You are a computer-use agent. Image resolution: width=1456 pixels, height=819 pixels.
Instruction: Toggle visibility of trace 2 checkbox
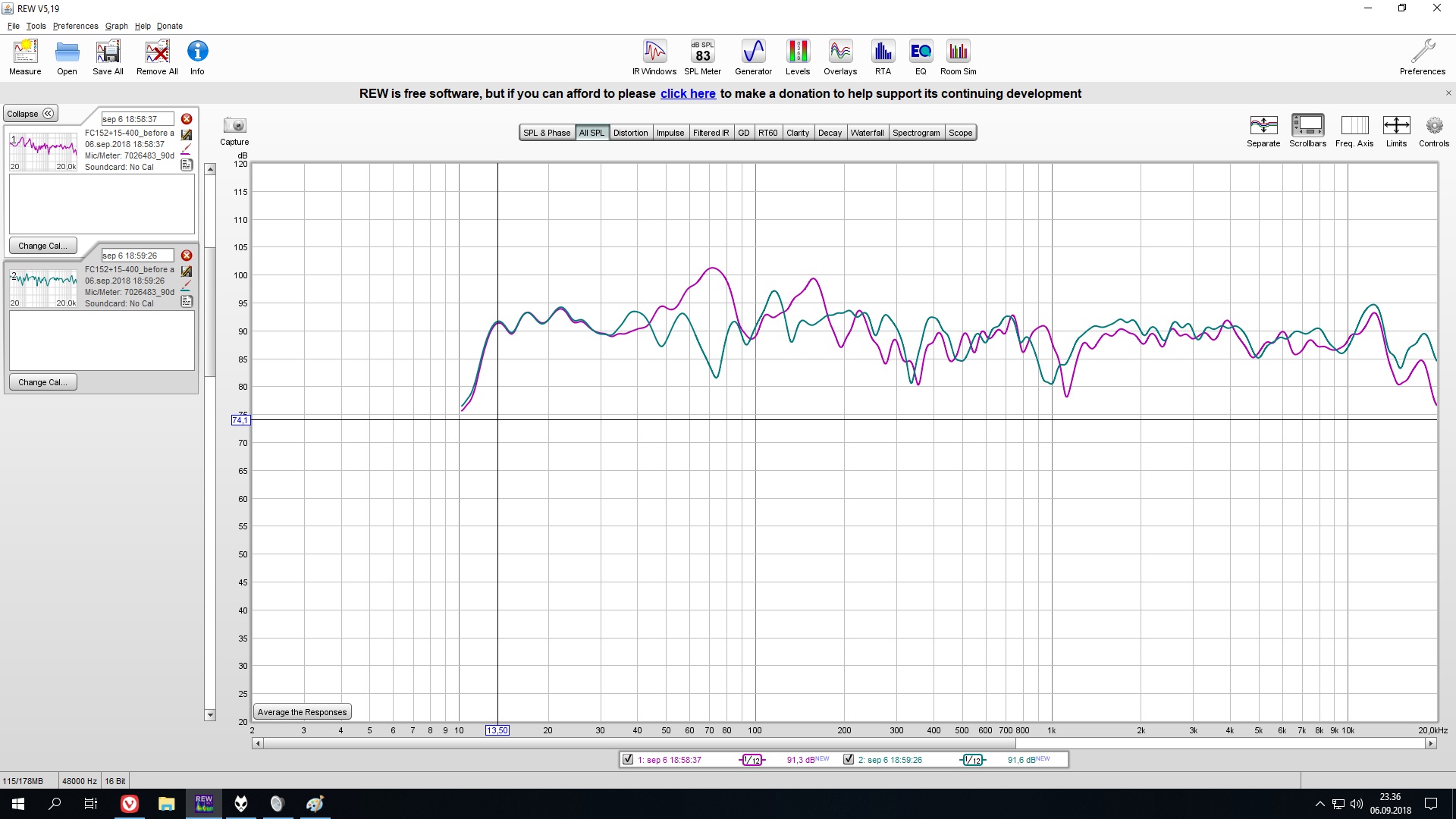(x=849, y=759)
